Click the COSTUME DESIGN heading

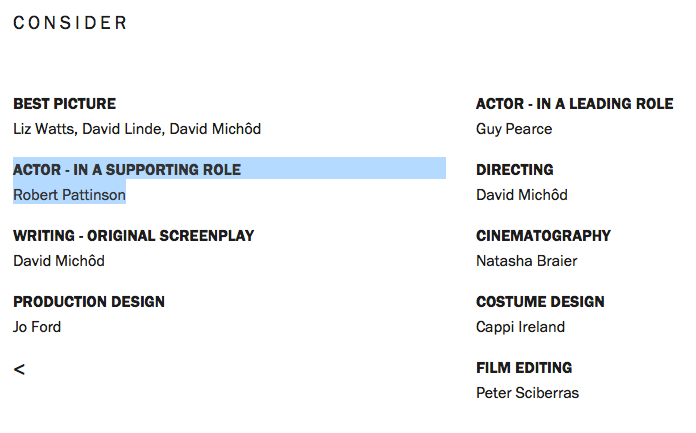(540, 302)
